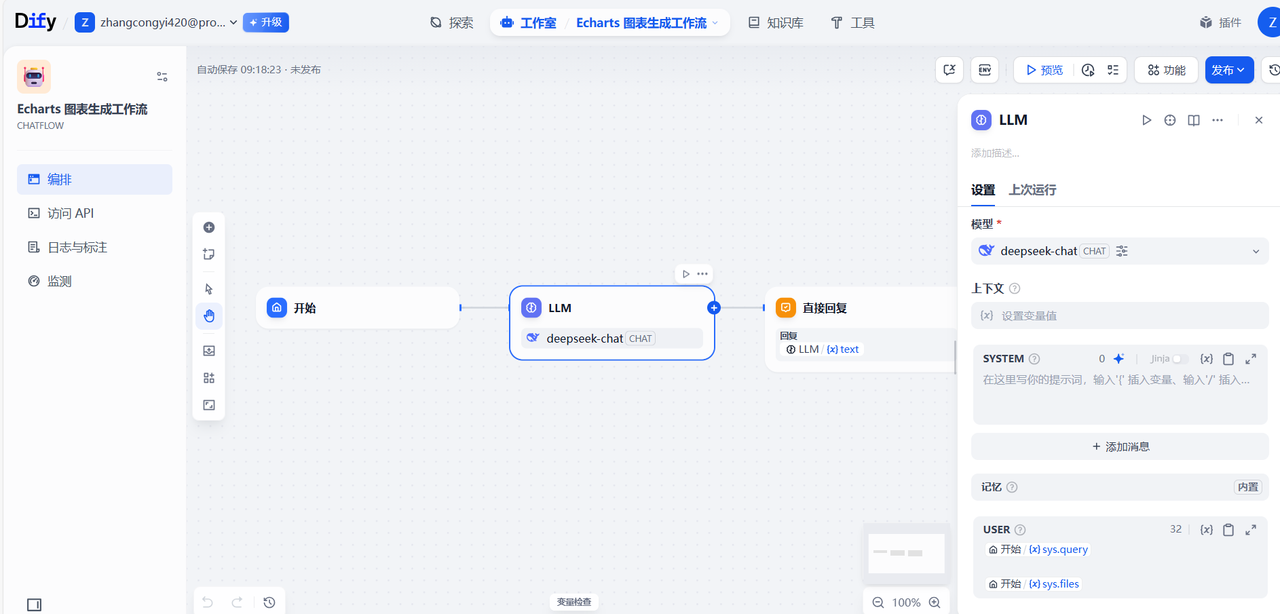Click the Echarts app robot avatar
Image resolution: width=1280 pixels, height=614 pixels.
tap(34, 76)
